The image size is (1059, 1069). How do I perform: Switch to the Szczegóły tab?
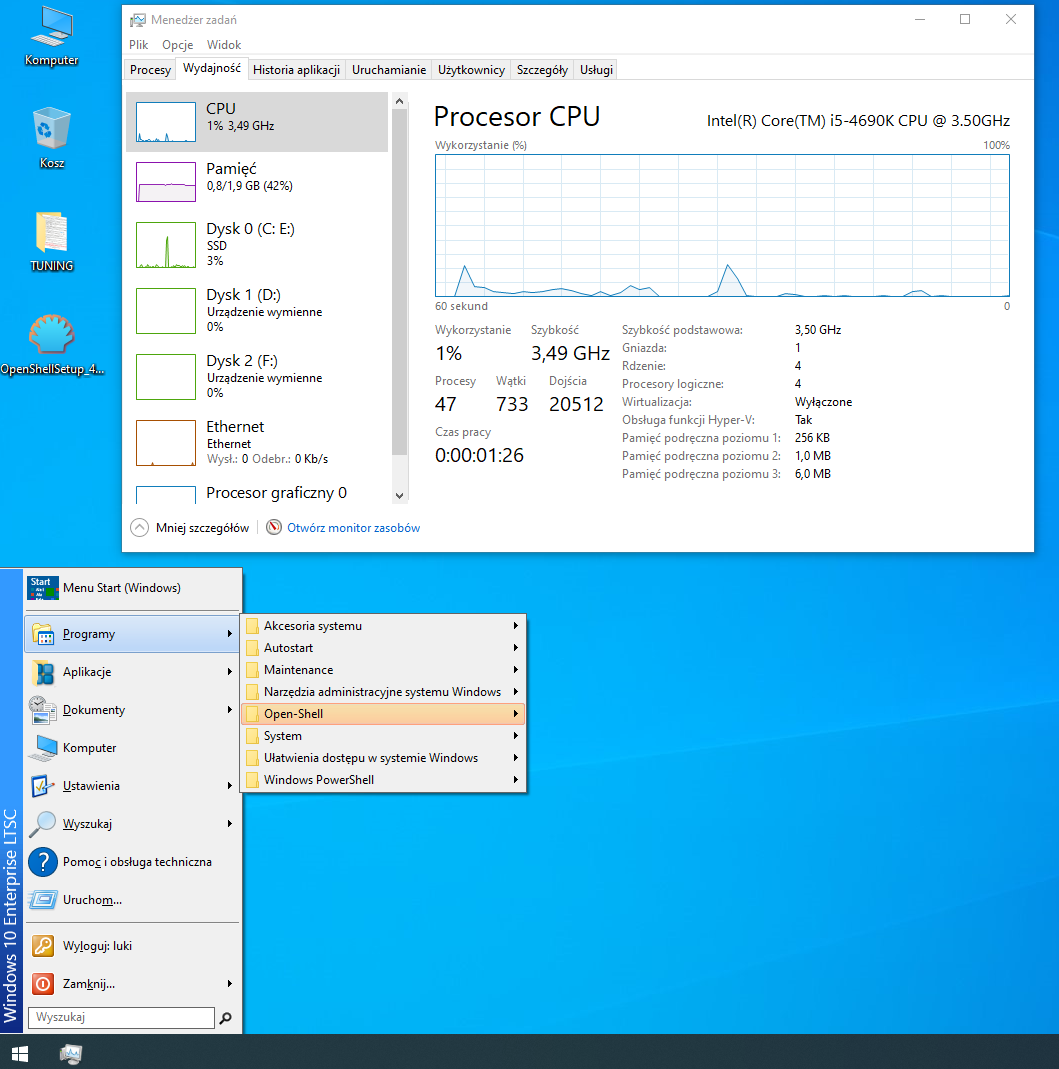542,70
